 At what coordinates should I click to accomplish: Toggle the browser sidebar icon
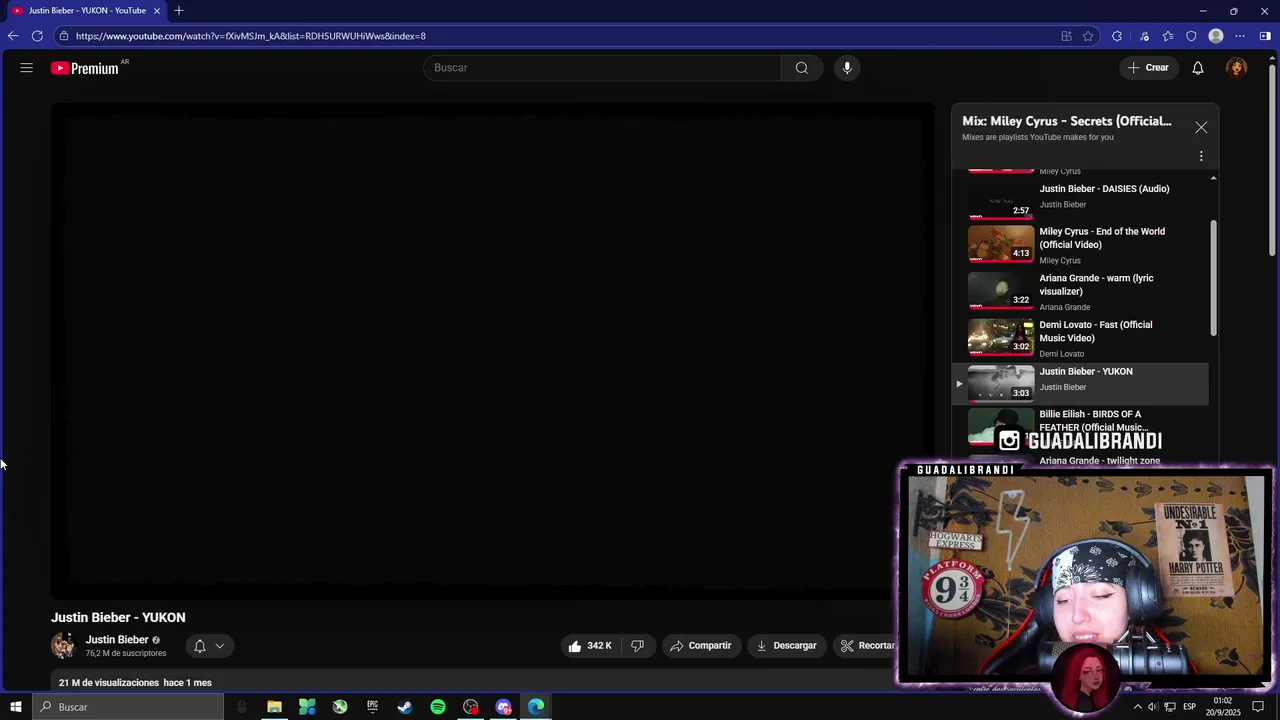click(x=1265, y=36)
